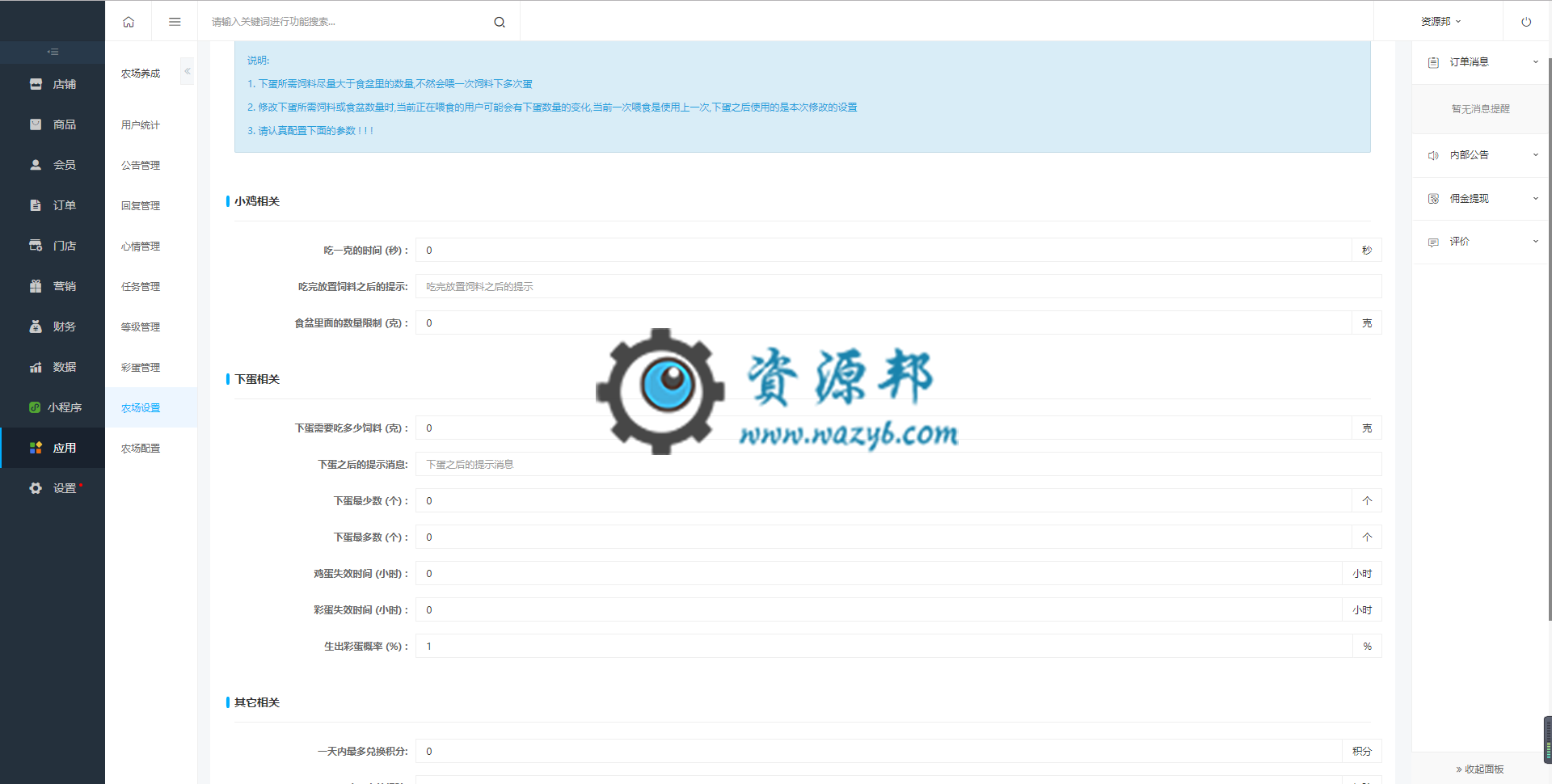Viewport: 1552px width, 784px height.
Task: Click the 农场养成 submenu title
Action: (141, 74)
